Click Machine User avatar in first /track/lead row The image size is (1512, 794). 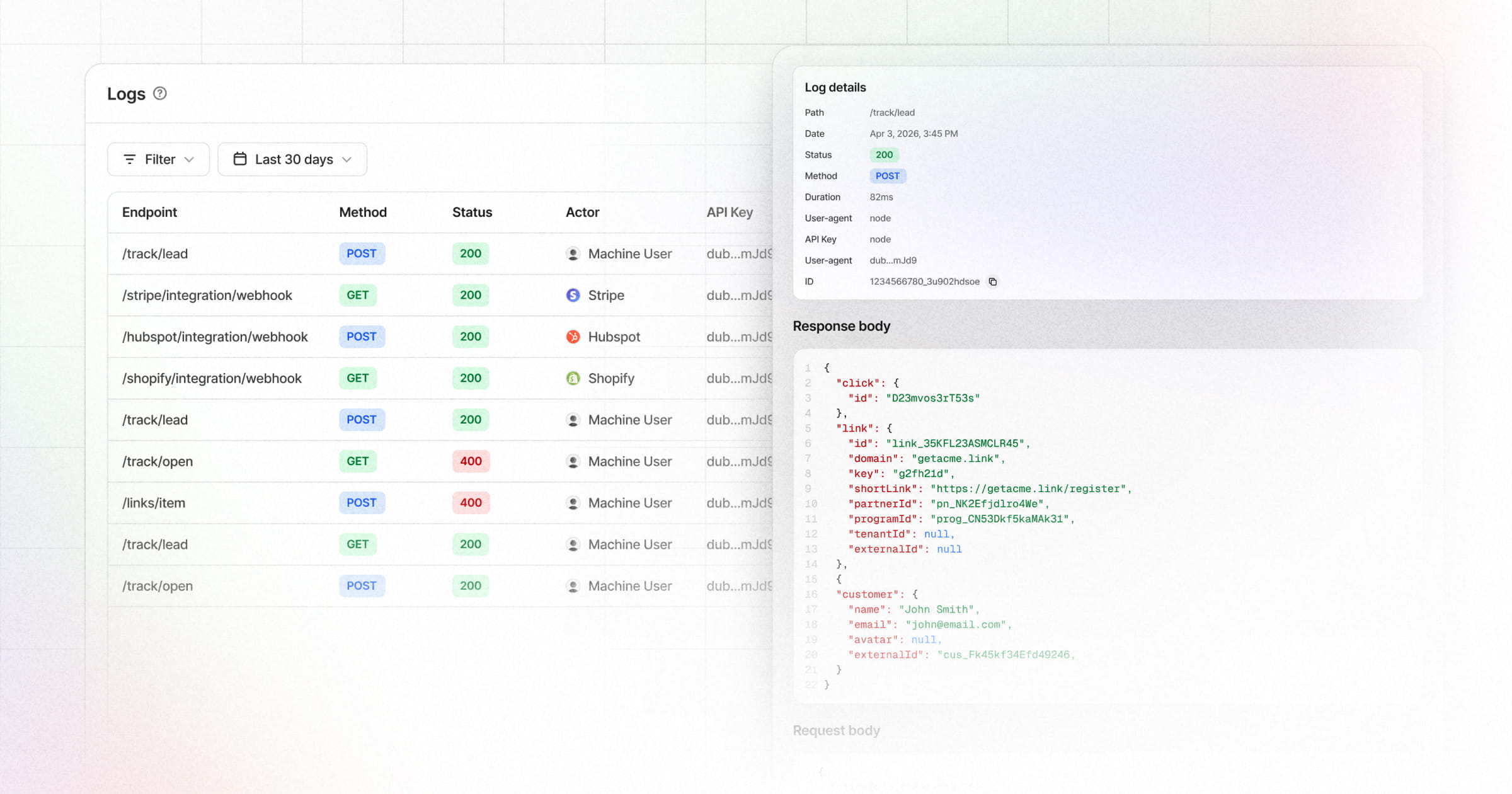(573, 254)
